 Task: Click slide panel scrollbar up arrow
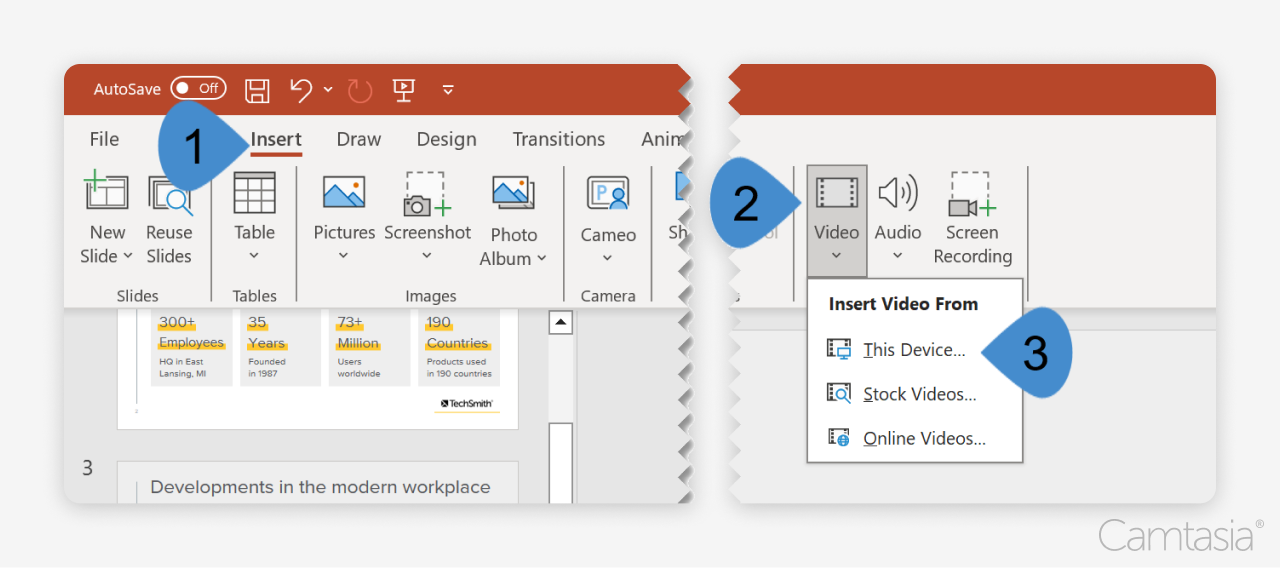pos(561,323)
